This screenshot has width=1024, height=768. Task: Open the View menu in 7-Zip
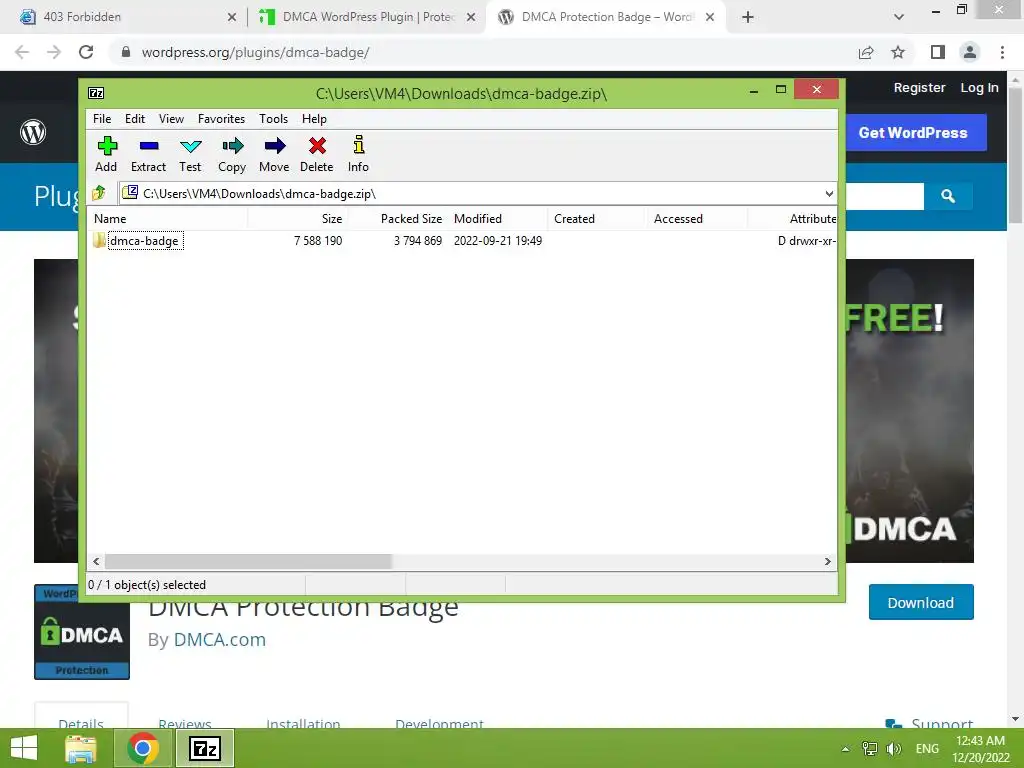171,119
